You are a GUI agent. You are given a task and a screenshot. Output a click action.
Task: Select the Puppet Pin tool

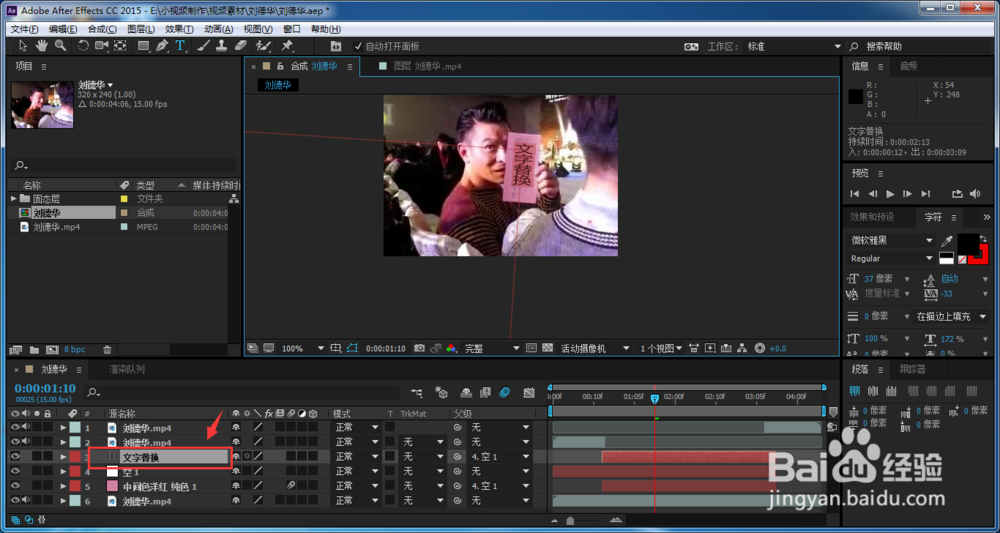(287, 46)
